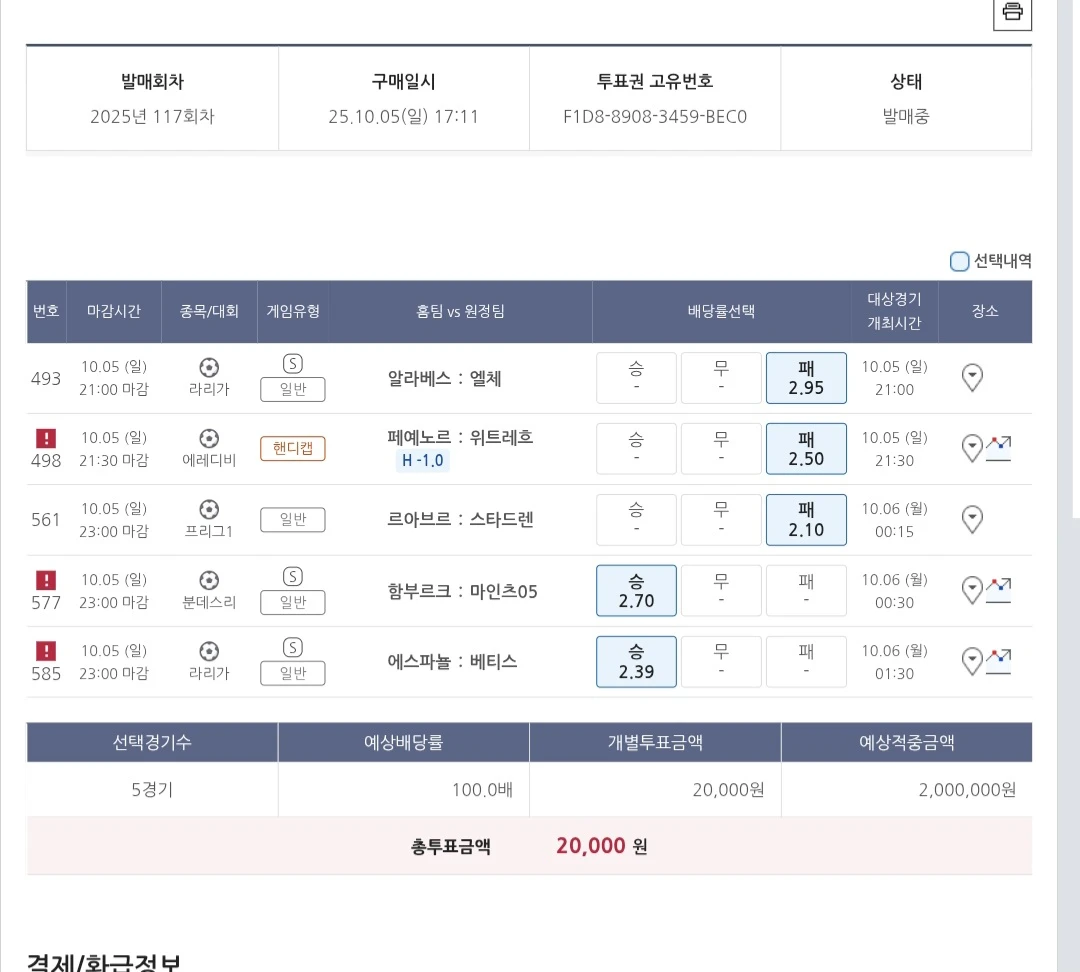This screenshot has width=1080, height=972.
Task: Open odds trend chart for 페예노르 : 위트레흐
Action: pyautogui.click(x=999, y=449)
